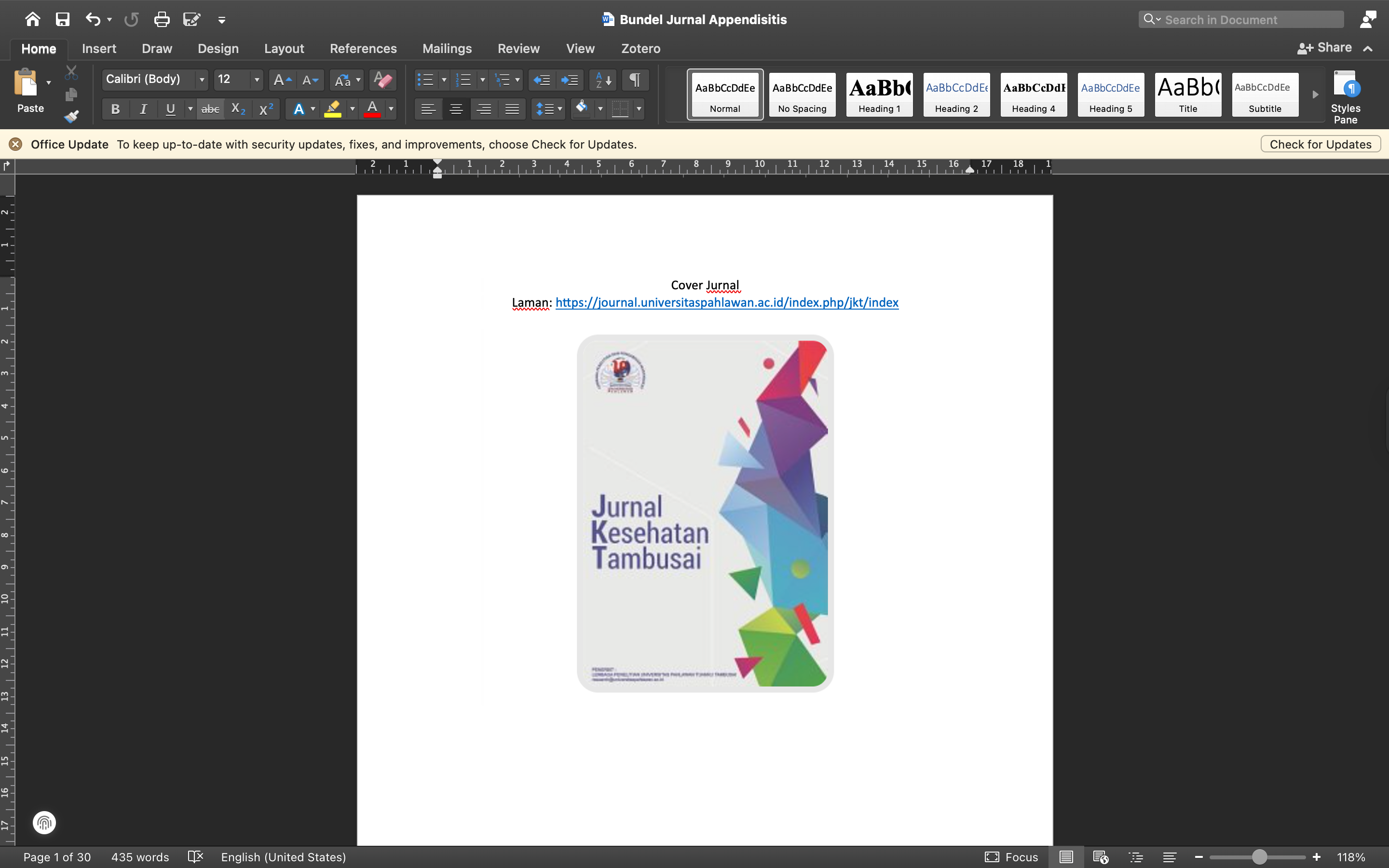Image resolution: width=1389 pixels, height=868 pixels.
Task: Open the Calibri (Body) font dropdown
Action: [x=202, y=80]
